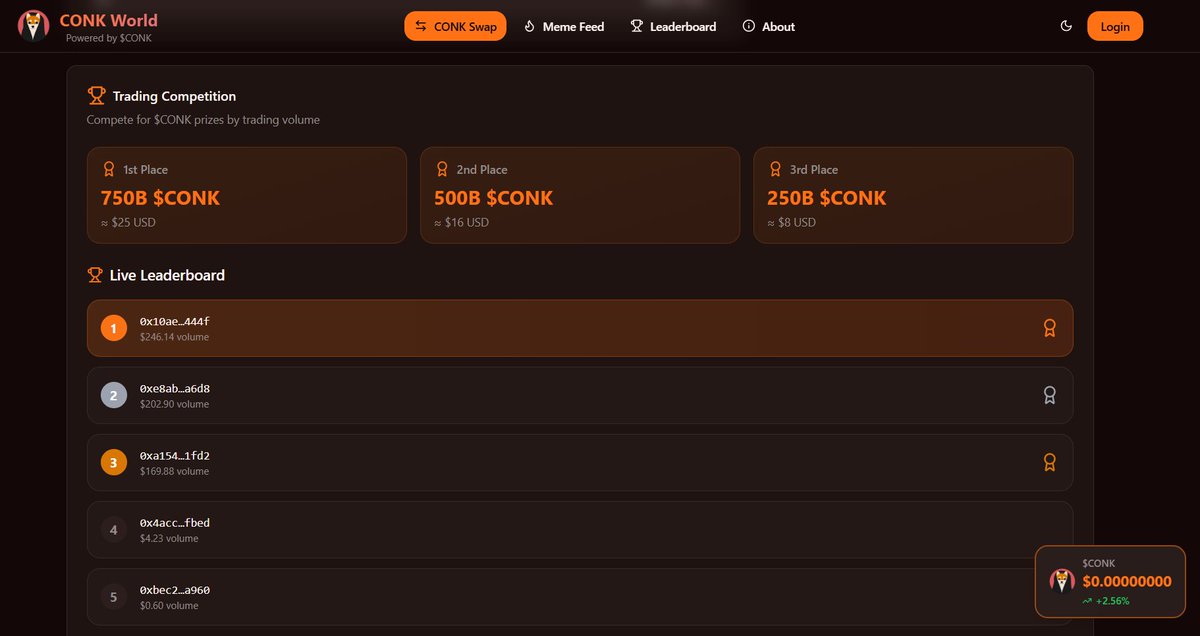Screen dimensions: 1200x636
Task: Click rank 2 silver badge
Action: (x=114, y=395)
